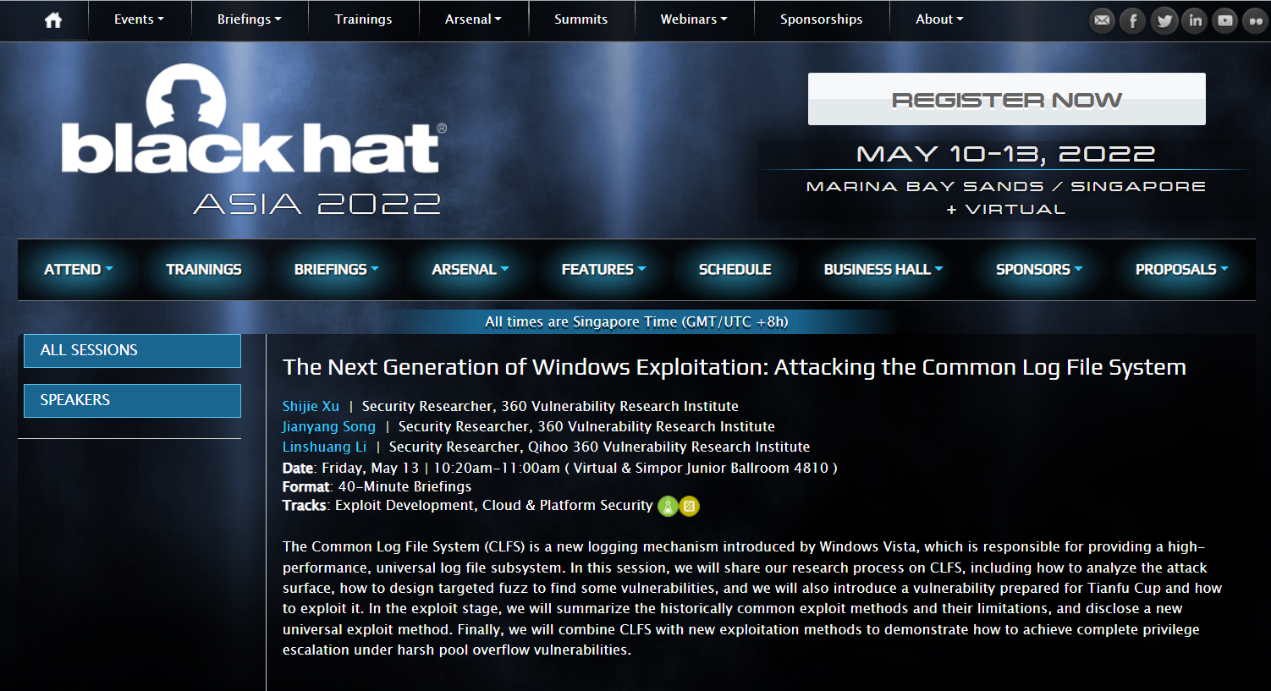Viewport: 1271px width, 691px height.
Task: Expand the PROPOSALS dropdown menu
Action: click(1181, 269)
